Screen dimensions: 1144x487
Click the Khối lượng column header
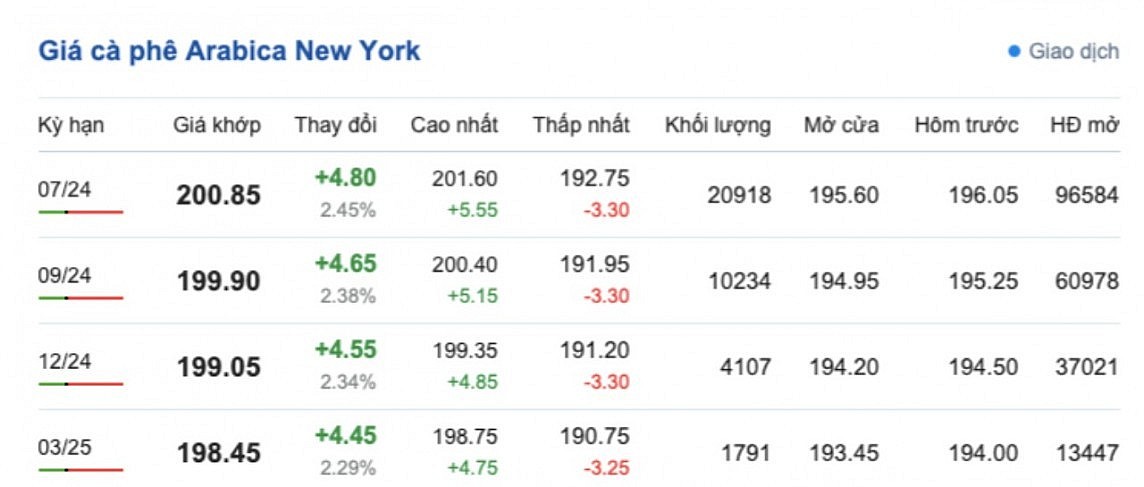(717, 125)
